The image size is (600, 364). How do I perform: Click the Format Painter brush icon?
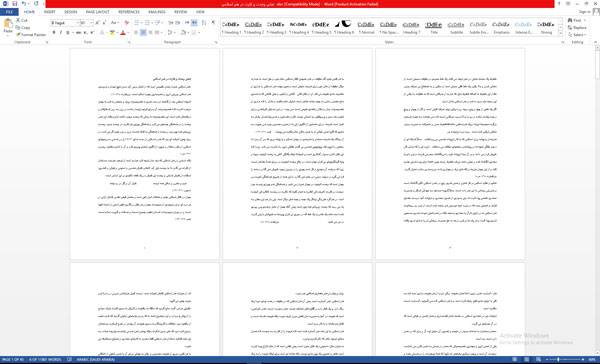pyautogui.click(x=18, y=34)
